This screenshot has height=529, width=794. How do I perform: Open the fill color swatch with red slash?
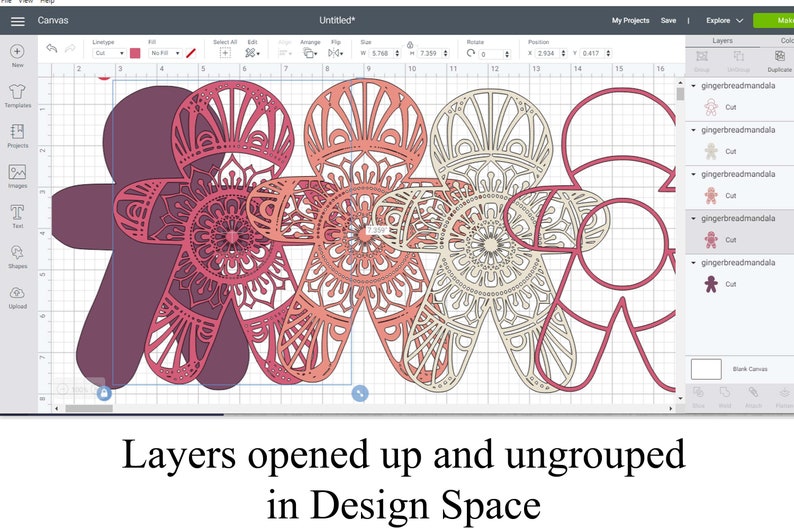pyautogui.click(x=191, y=53)
